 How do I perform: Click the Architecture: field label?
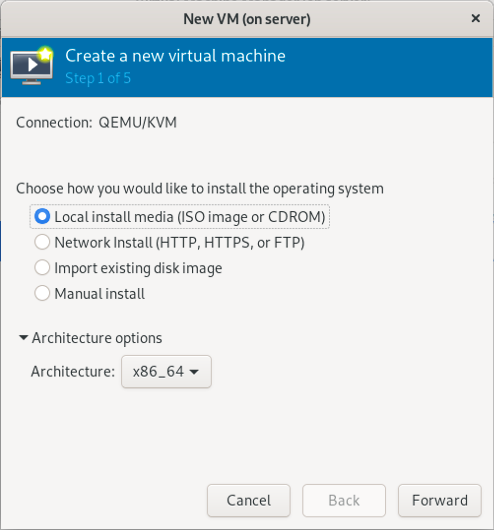pyautogui.click(x=73, y=371)
